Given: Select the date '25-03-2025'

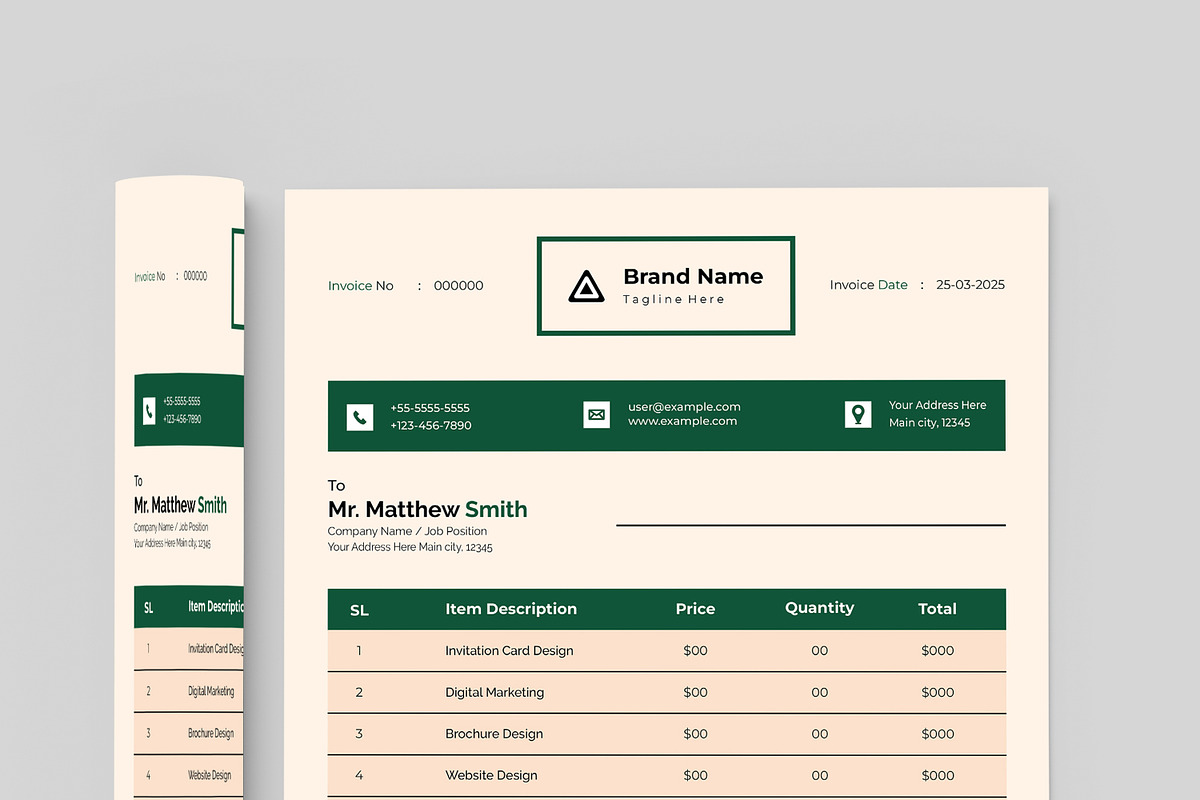Looking at the screenshot, I should click(x=970, y=285).
